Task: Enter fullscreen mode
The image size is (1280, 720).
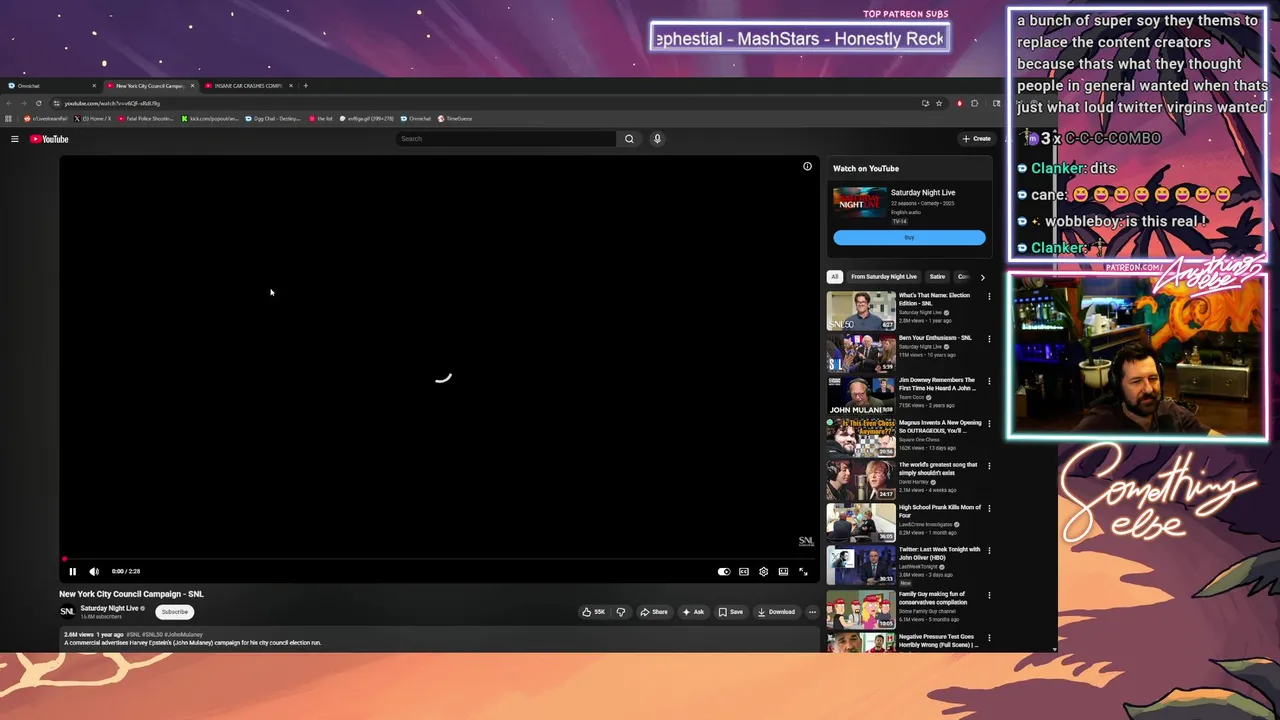Action: click(803, 572)
